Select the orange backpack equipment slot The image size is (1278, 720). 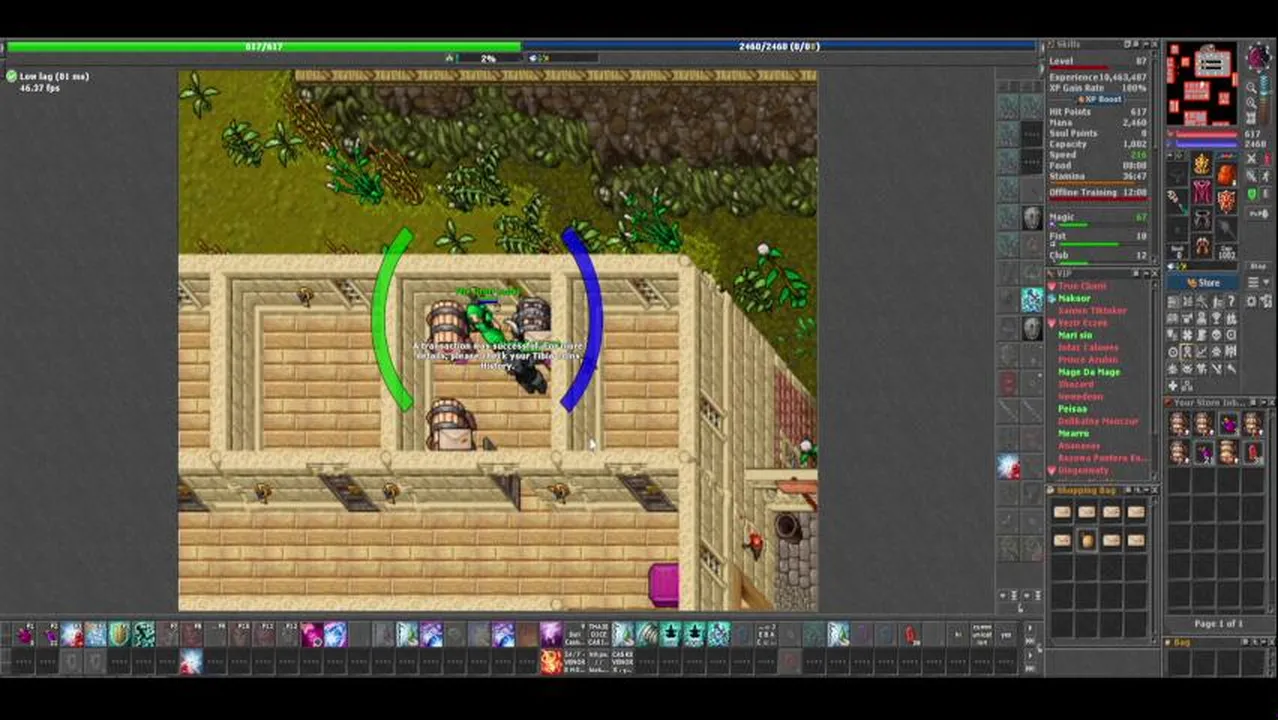(x=1226, y=175)
